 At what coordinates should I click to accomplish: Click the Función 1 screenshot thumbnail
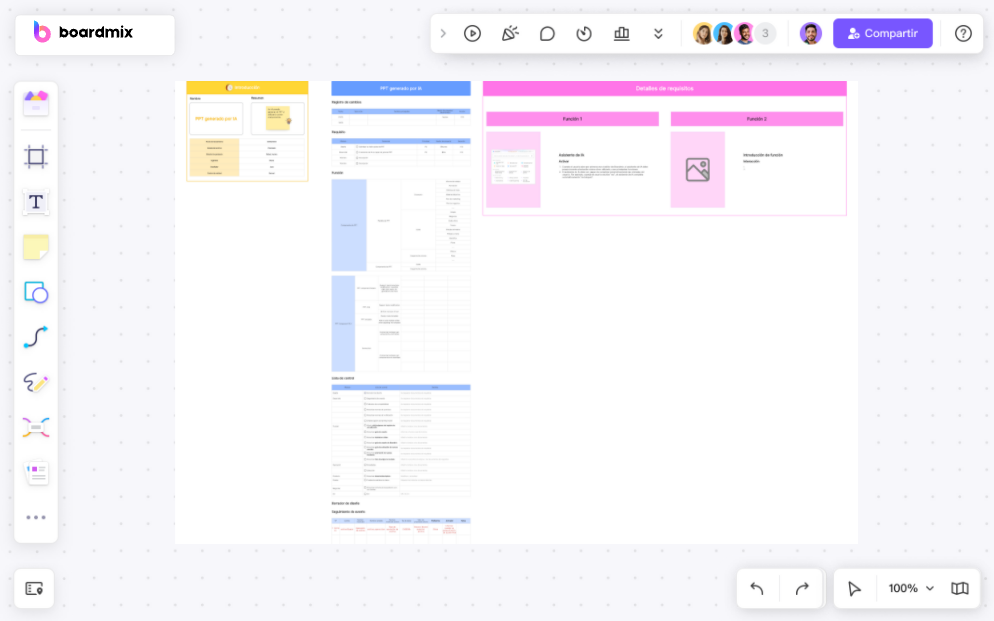[x=513, y=167]
